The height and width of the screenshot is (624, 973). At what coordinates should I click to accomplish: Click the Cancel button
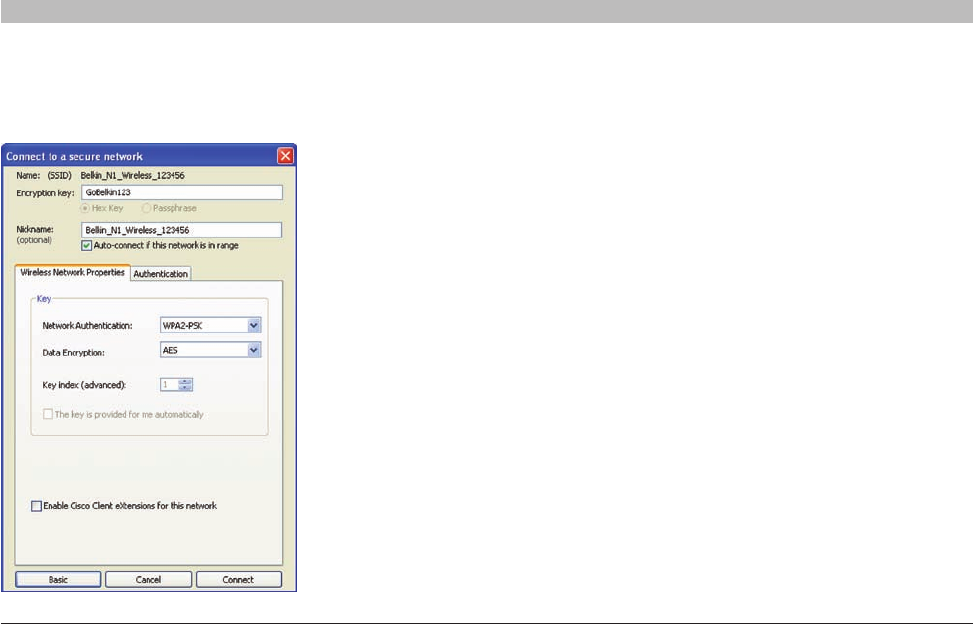coord(148,579)
